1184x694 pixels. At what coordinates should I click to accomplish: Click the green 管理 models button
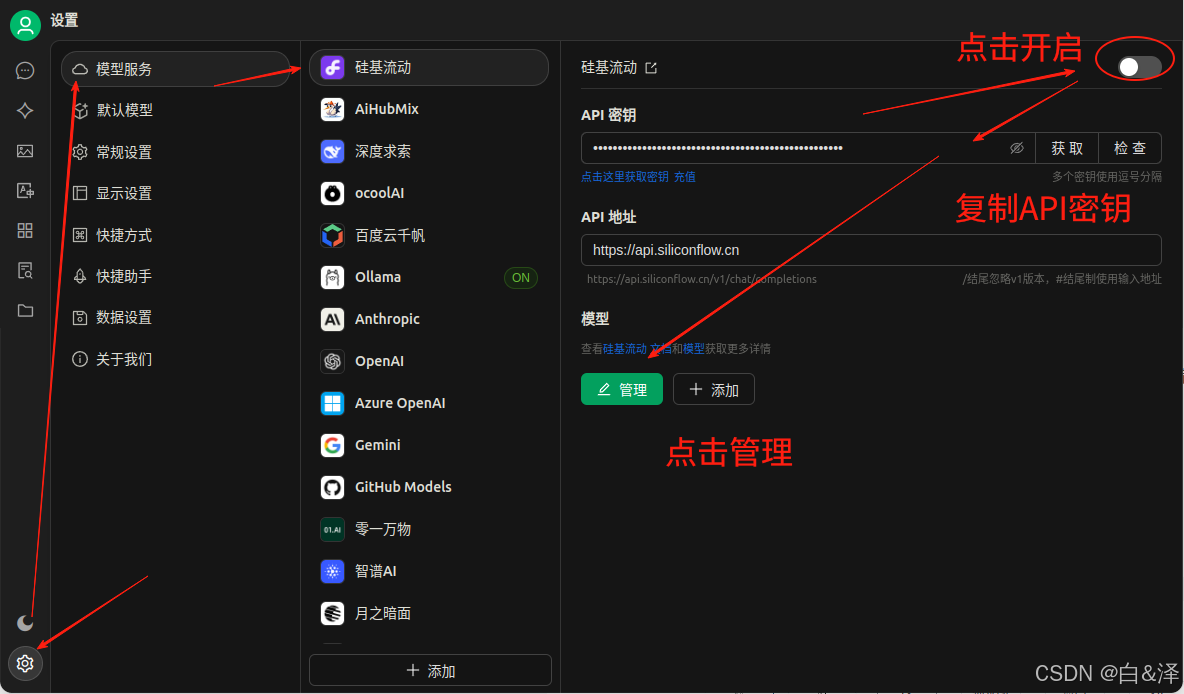coord(621,389)
